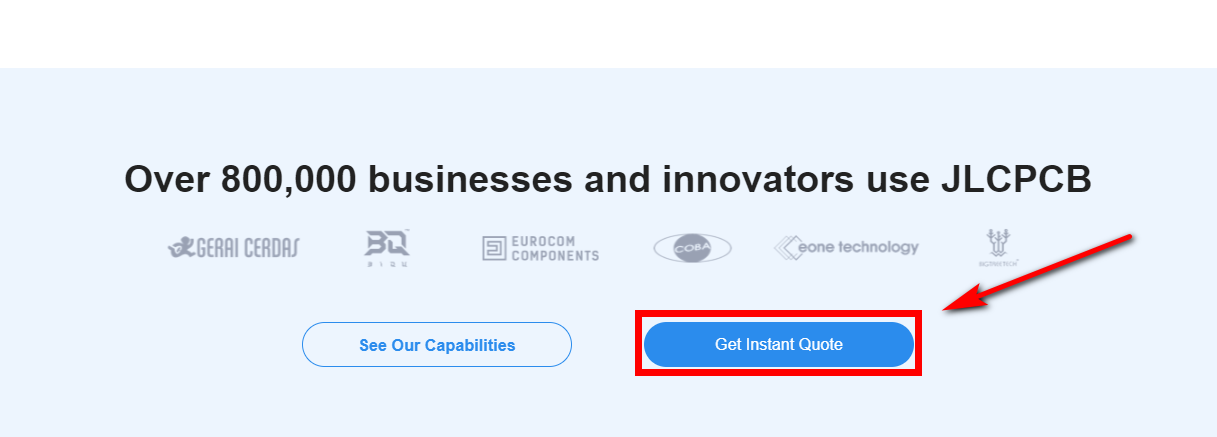Click the word "Over" in the headline

(167, 180)
